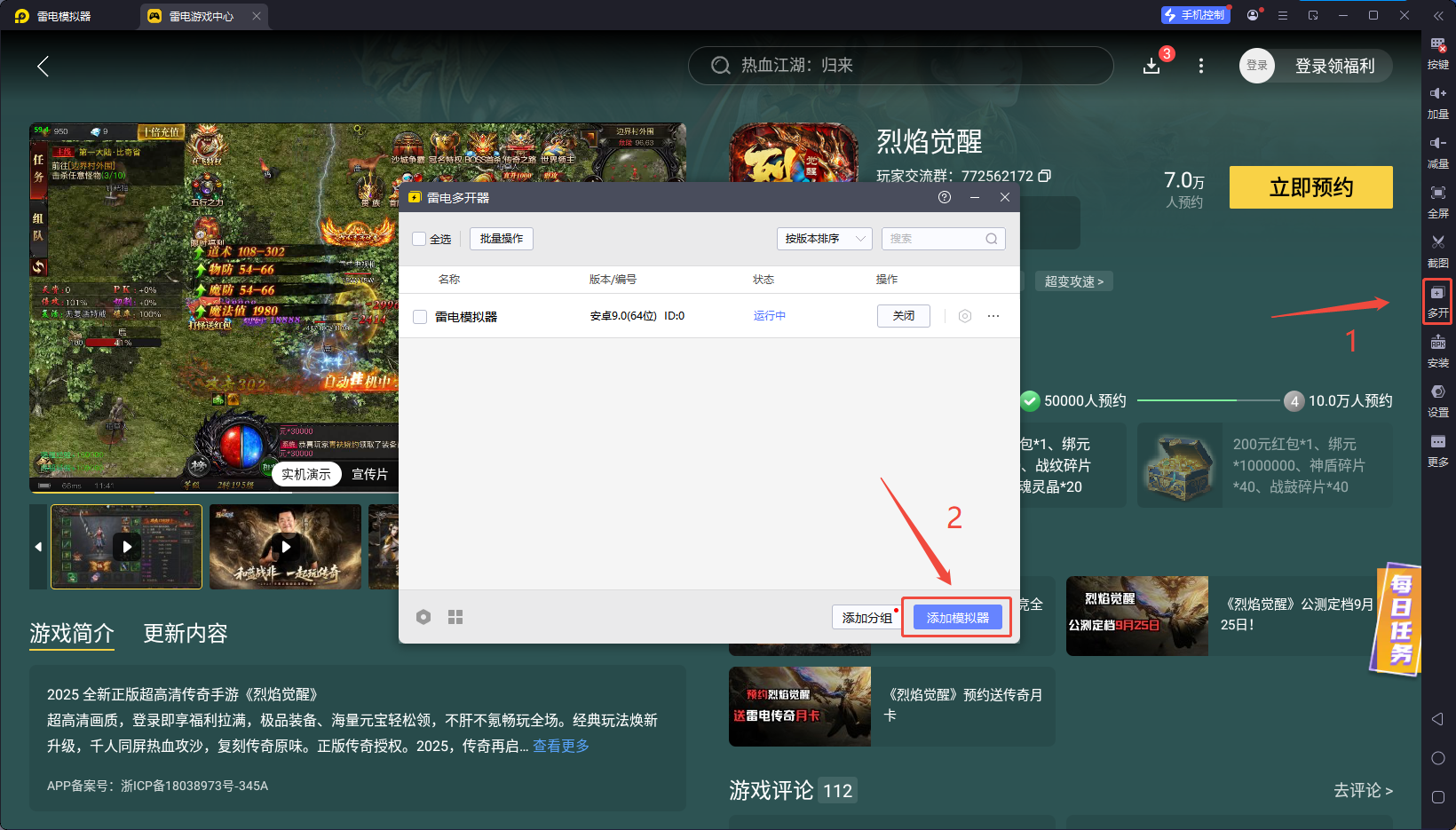Open the 安装 APK install tool

(1437, 352)
